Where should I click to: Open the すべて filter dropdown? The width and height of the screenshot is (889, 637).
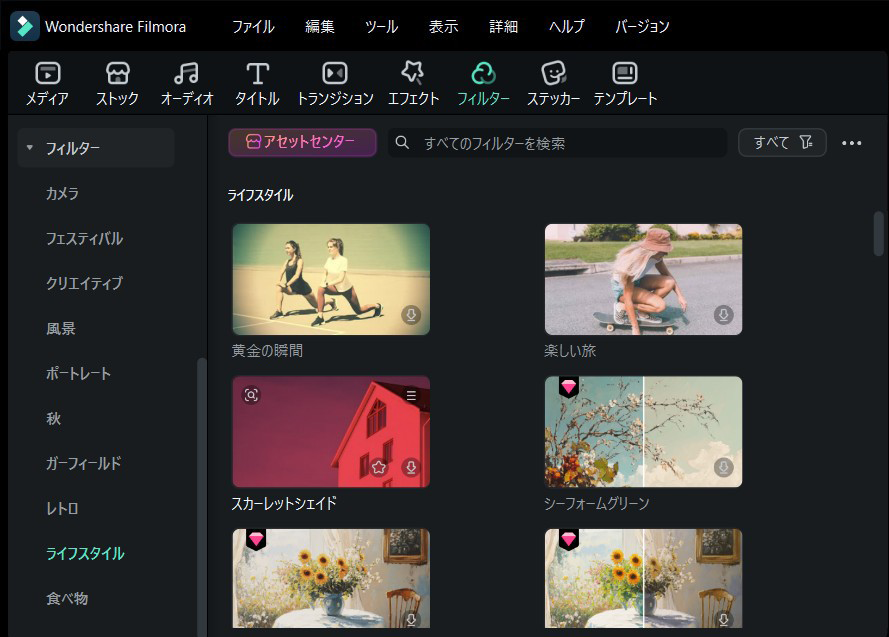pyautogui.click(x=781, y=142)
